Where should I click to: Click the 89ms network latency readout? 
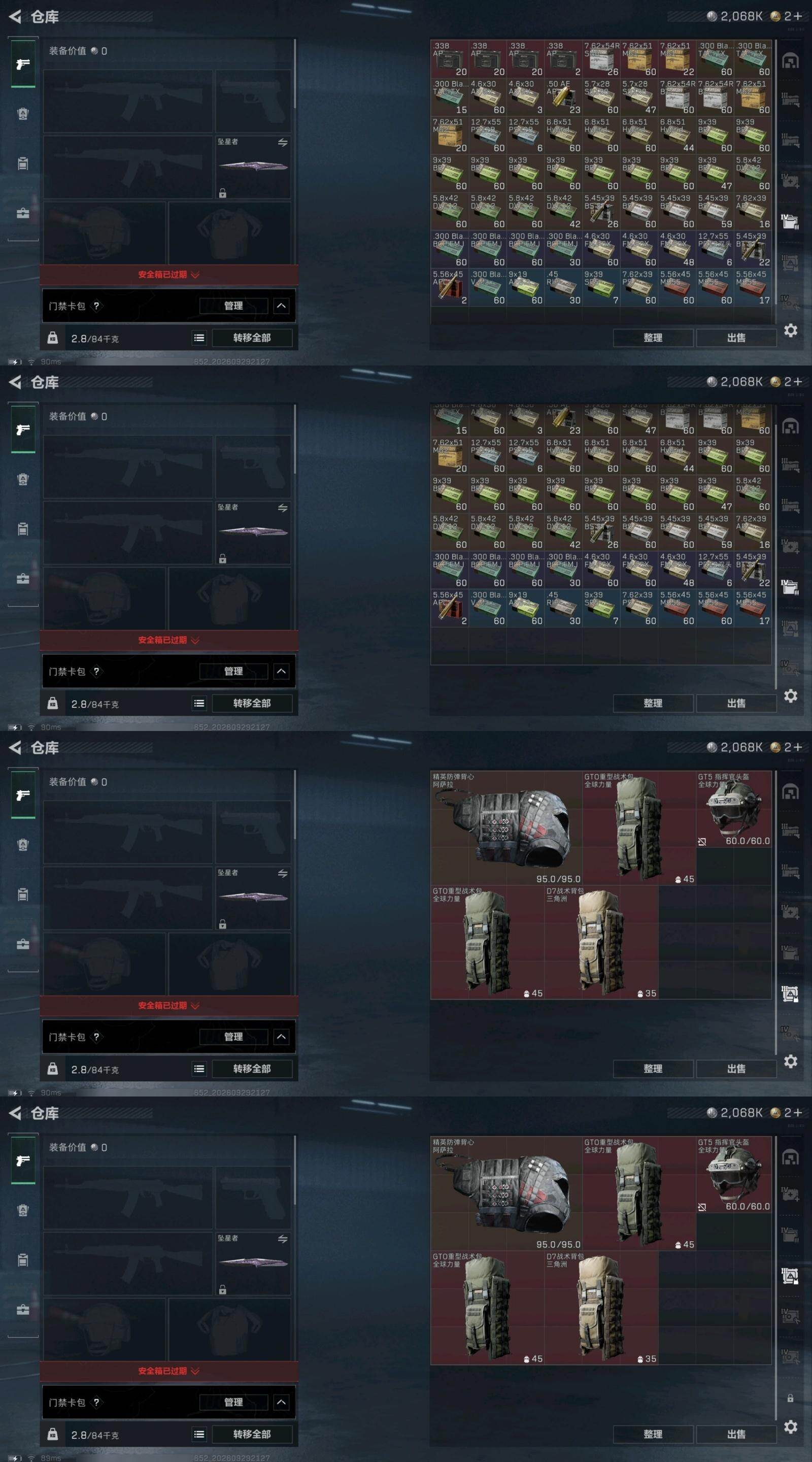point(51,1458)
